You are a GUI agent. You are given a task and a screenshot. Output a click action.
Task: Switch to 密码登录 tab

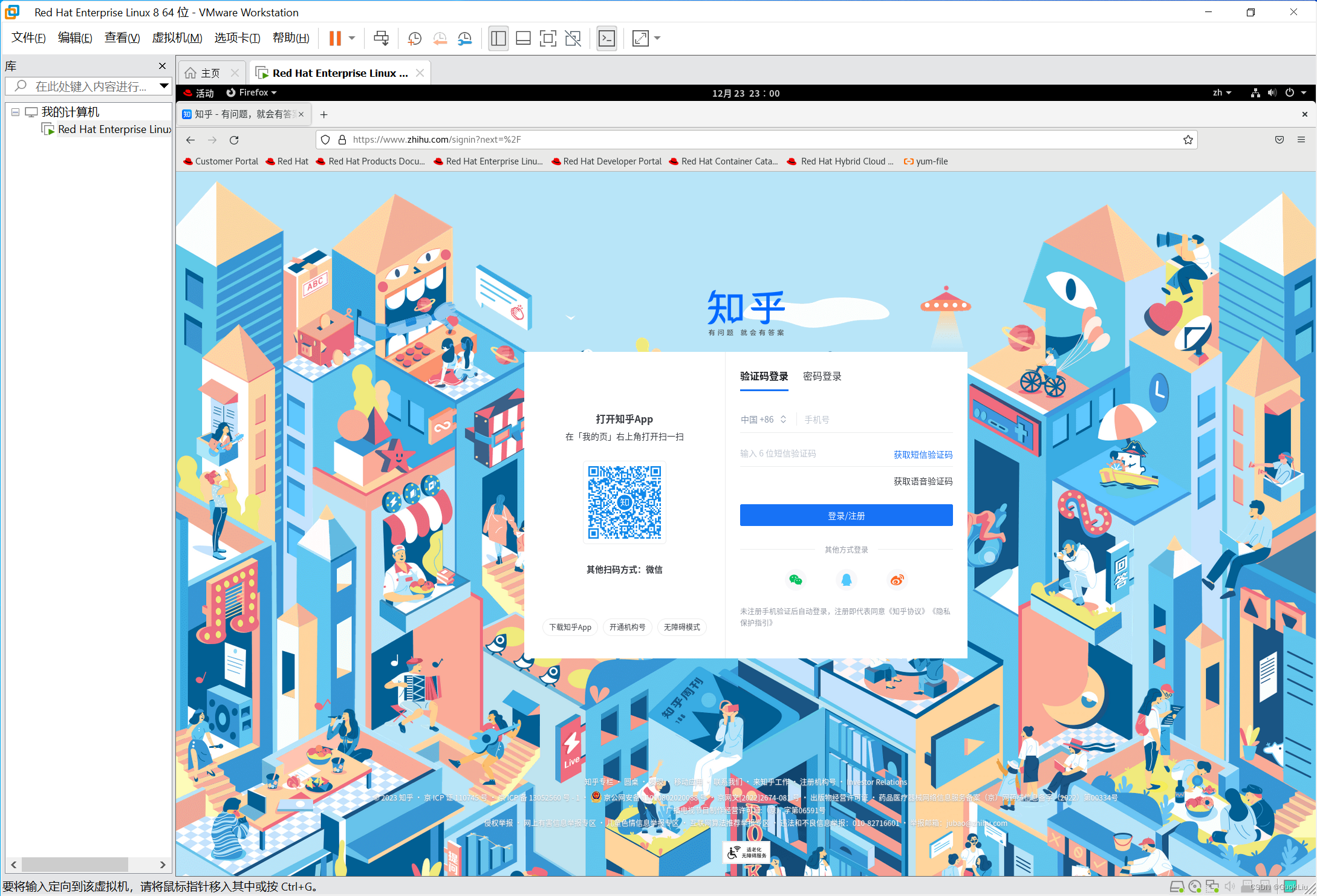click(822, 376)
